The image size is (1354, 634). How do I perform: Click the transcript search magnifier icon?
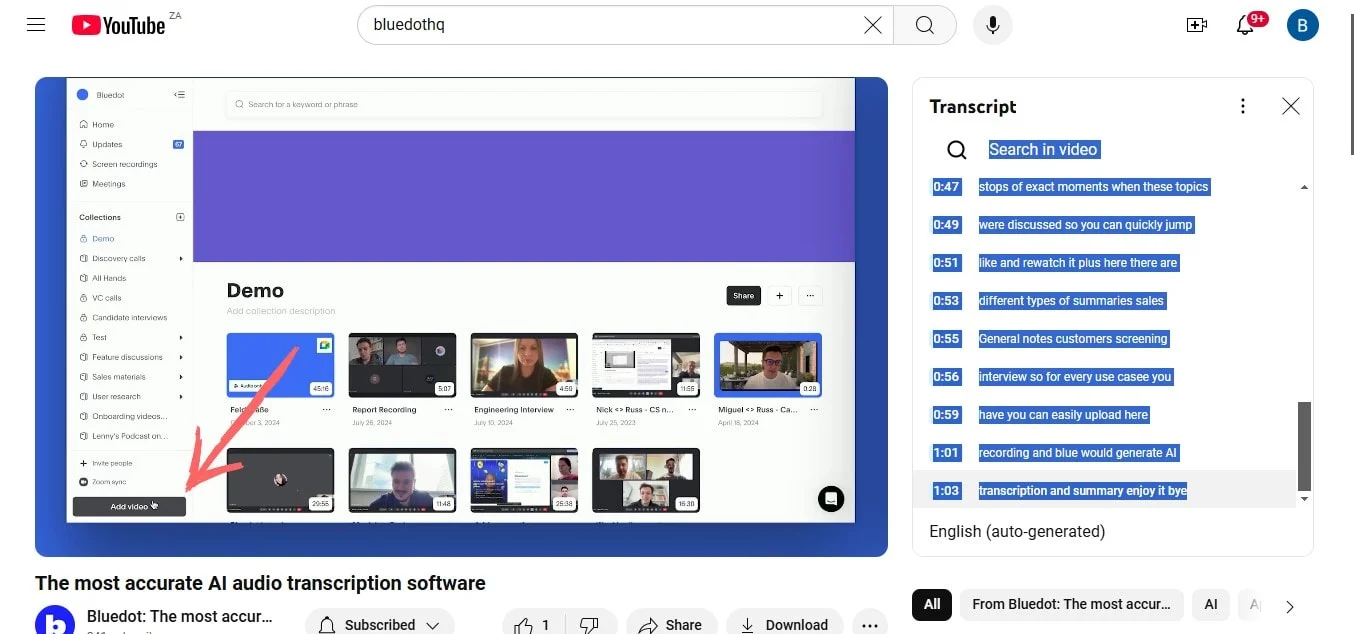(957, 150)
